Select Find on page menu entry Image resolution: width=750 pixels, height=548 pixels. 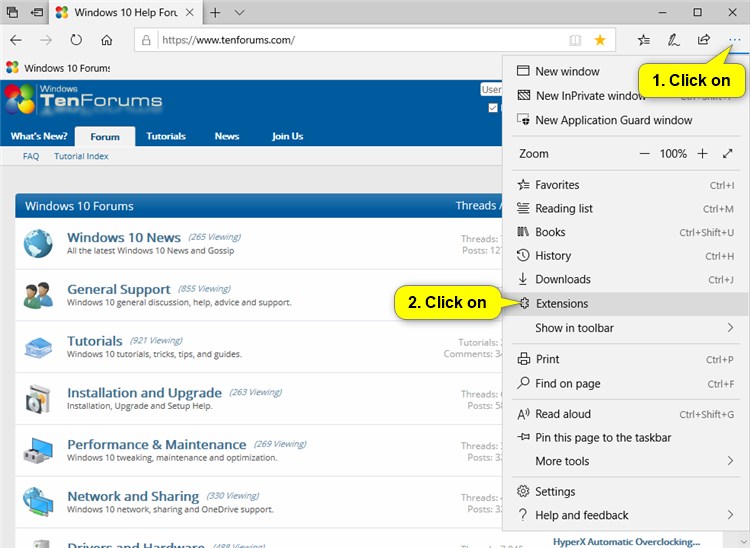625,384
